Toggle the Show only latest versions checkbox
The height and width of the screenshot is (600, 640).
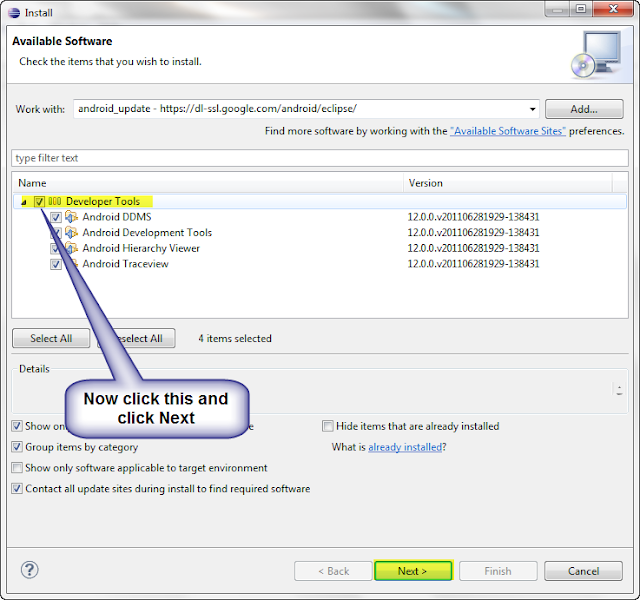[17, 426]
